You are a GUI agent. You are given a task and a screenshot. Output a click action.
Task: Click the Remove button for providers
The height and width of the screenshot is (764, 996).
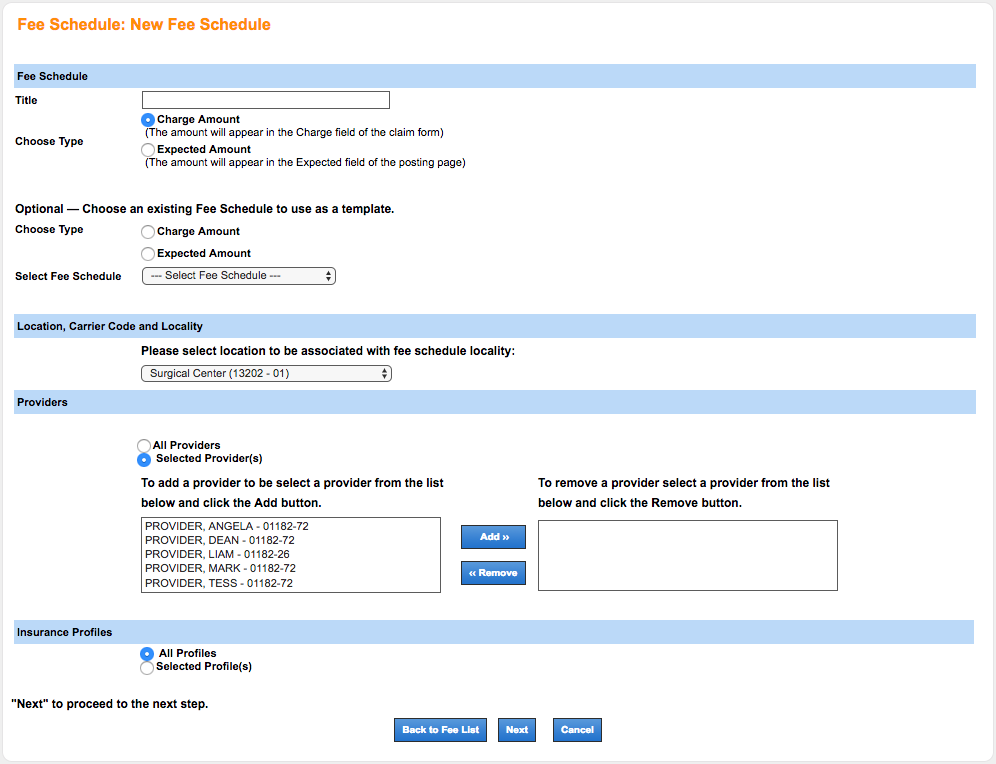(x=493, y=572)
